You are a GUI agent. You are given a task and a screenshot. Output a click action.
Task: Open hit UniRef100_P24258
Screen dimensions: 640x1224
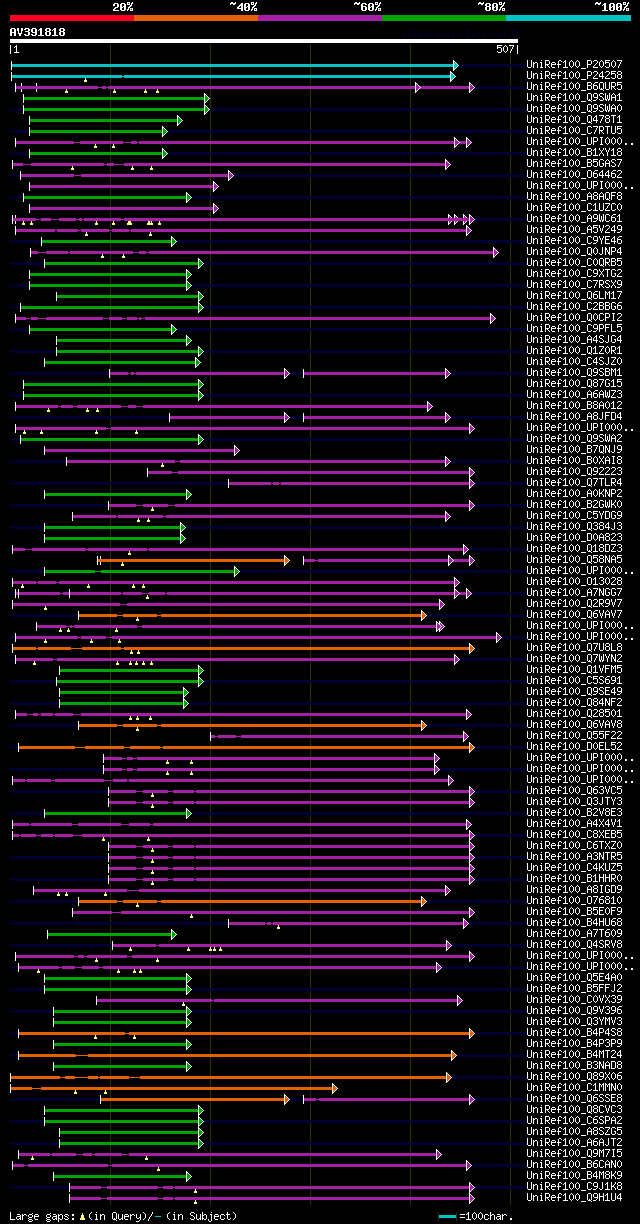pyautogui.click(x=574, y=75)
